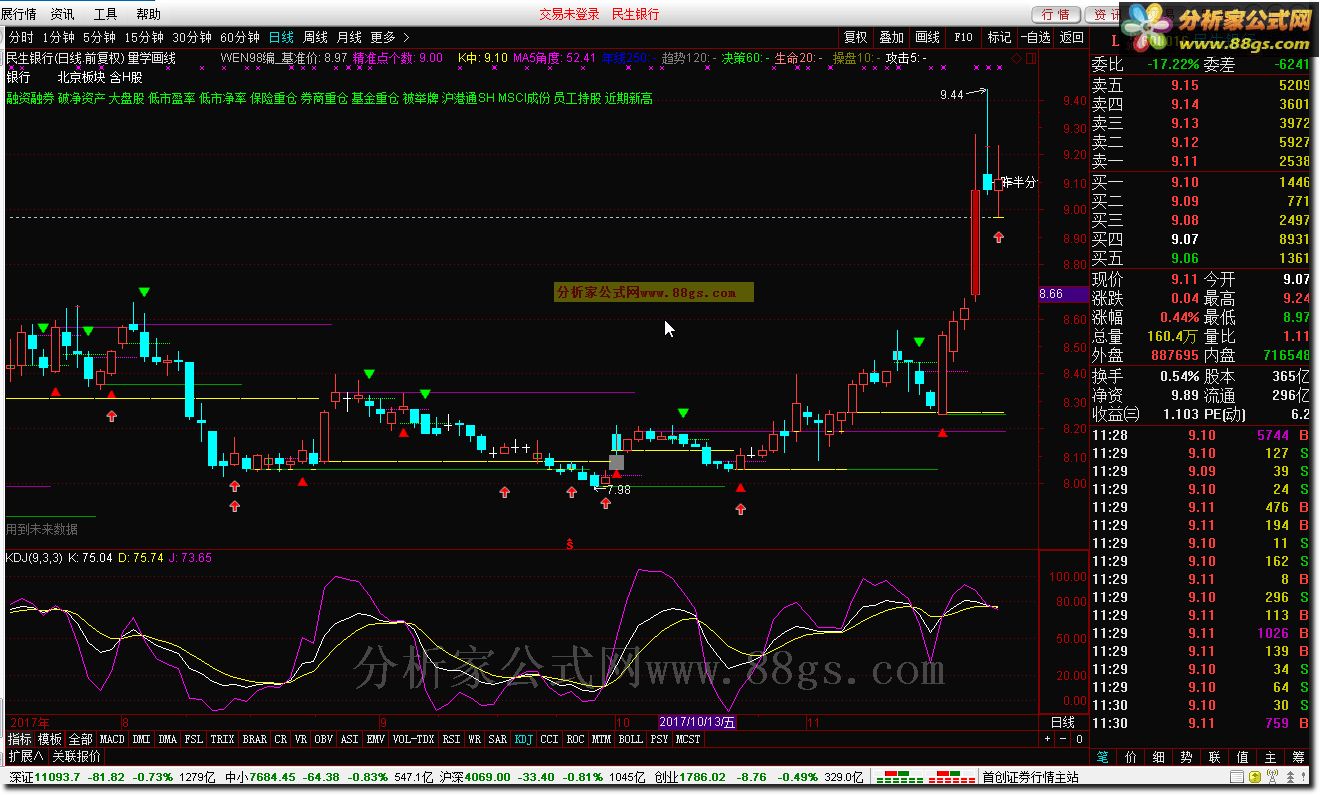Image resolution: width=1321 pixels, height=795 pixels.
Task: Switch to 日线 daily chart
Action: pos(281,37)
